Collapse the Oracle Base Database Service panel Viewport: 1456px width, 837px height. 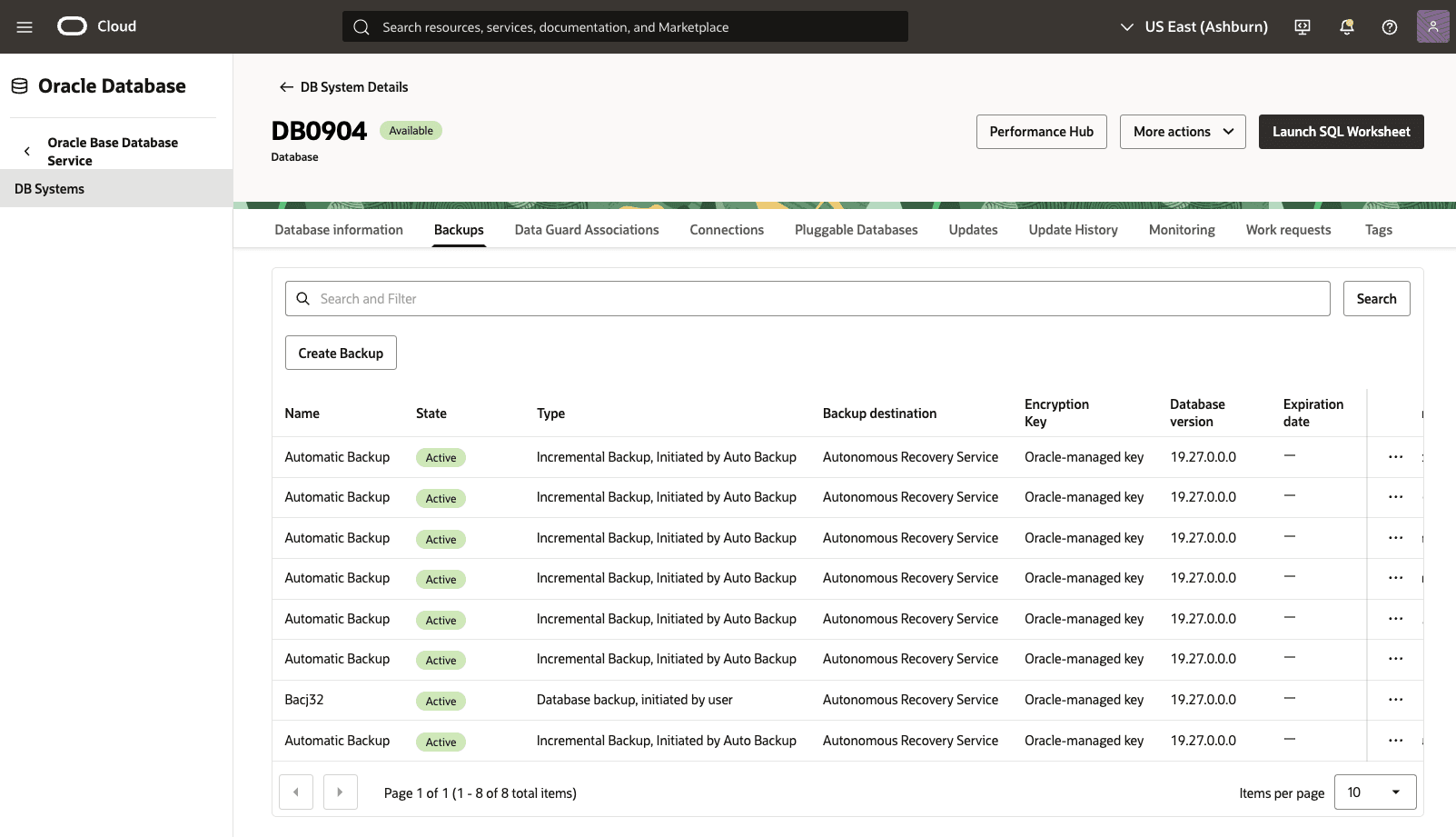[26, 151]
